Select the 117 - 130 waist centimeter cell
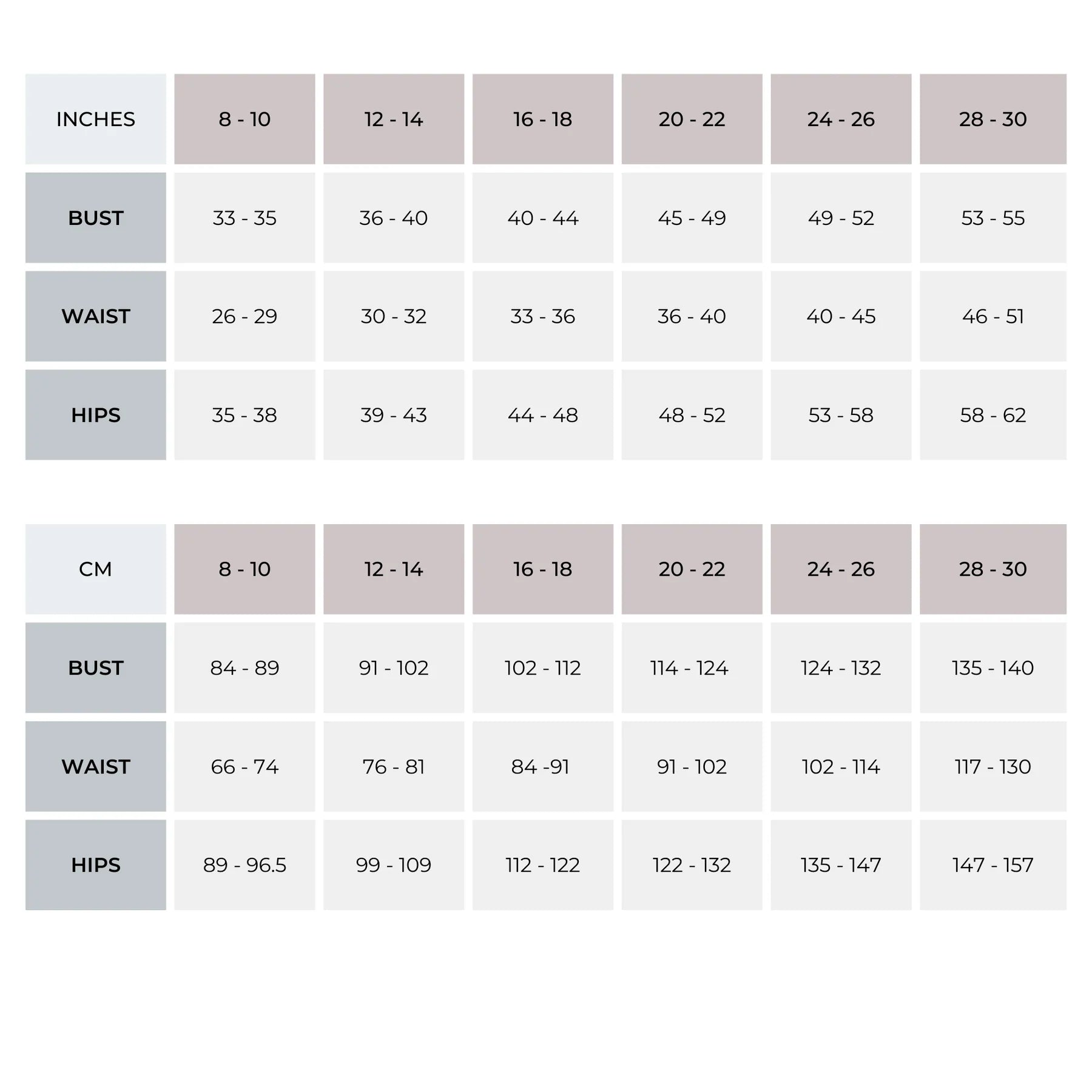This screenshot has width=1092, height=1092. 993,766
